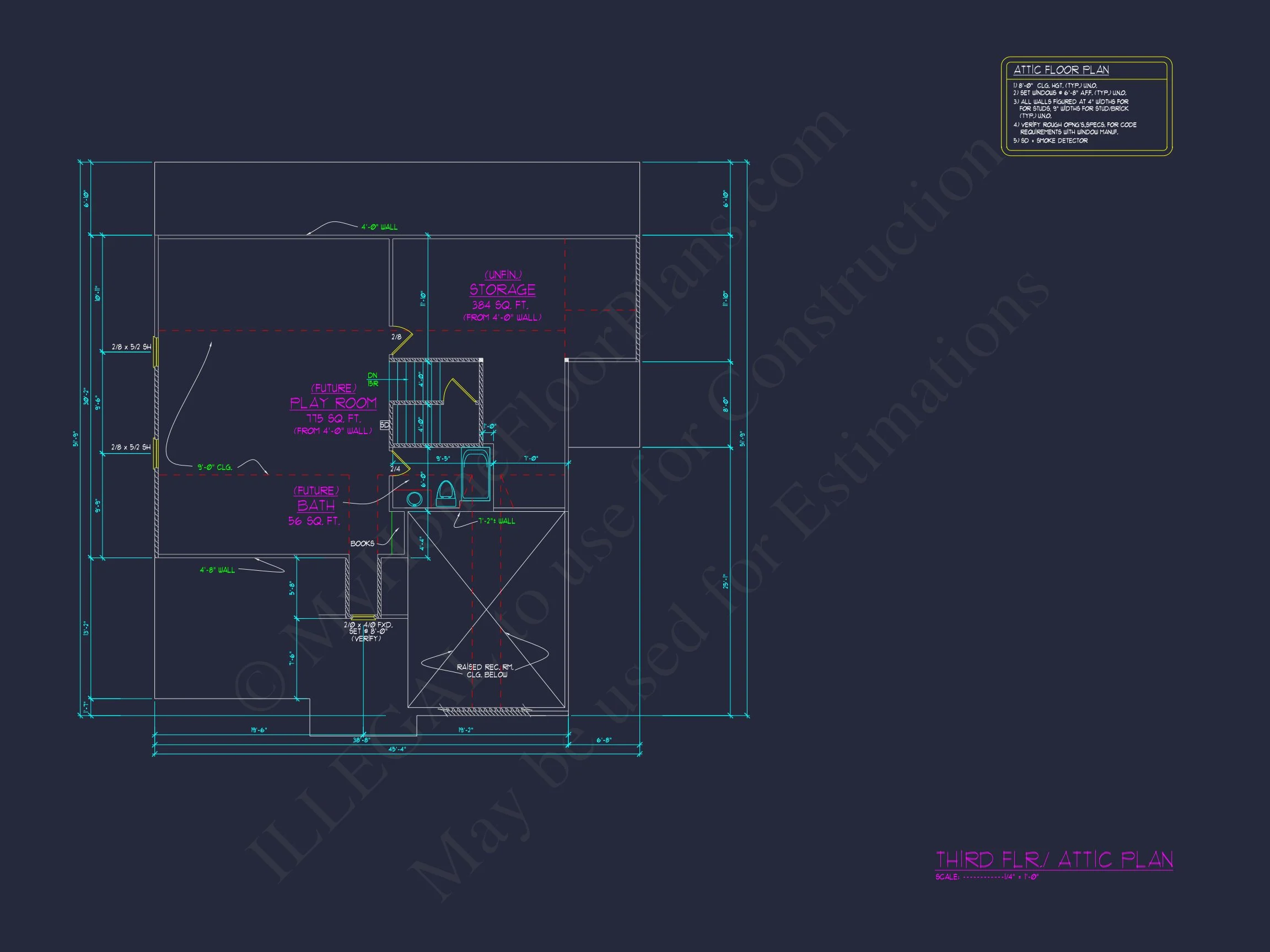Click the bathtub symbol
1270x952 pixels.
[476, 474]
